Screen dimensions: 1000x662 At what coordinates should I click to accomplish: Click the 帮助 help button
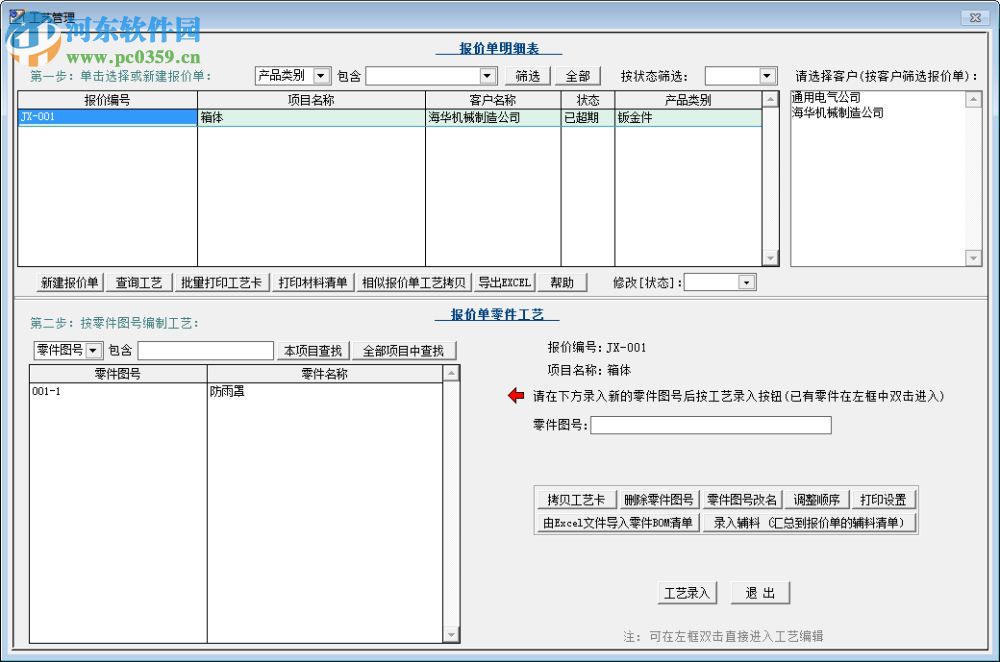click(x=562, y=283)
